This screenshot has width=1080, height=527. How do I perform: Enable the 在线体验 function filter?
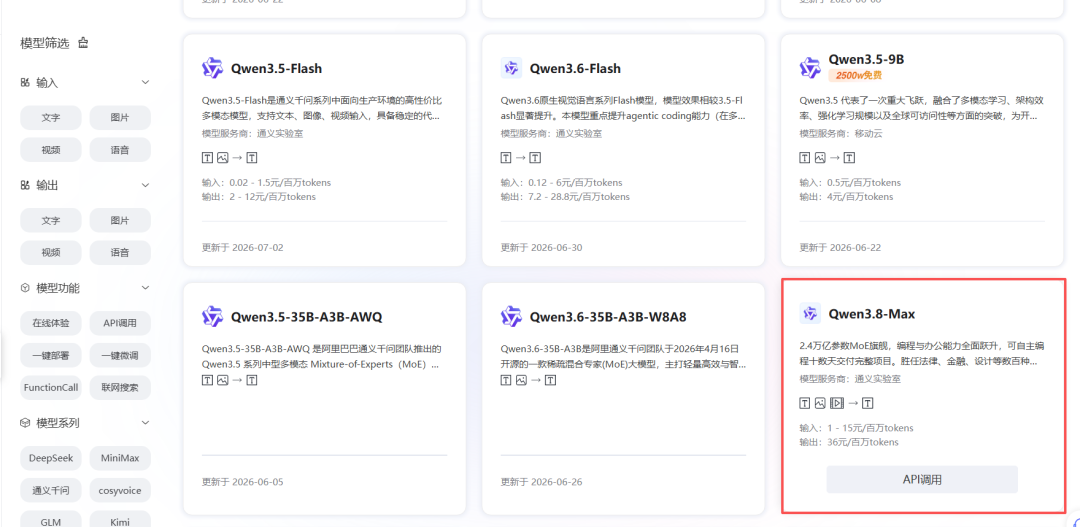pyautogui.click(x=51, y=323)
